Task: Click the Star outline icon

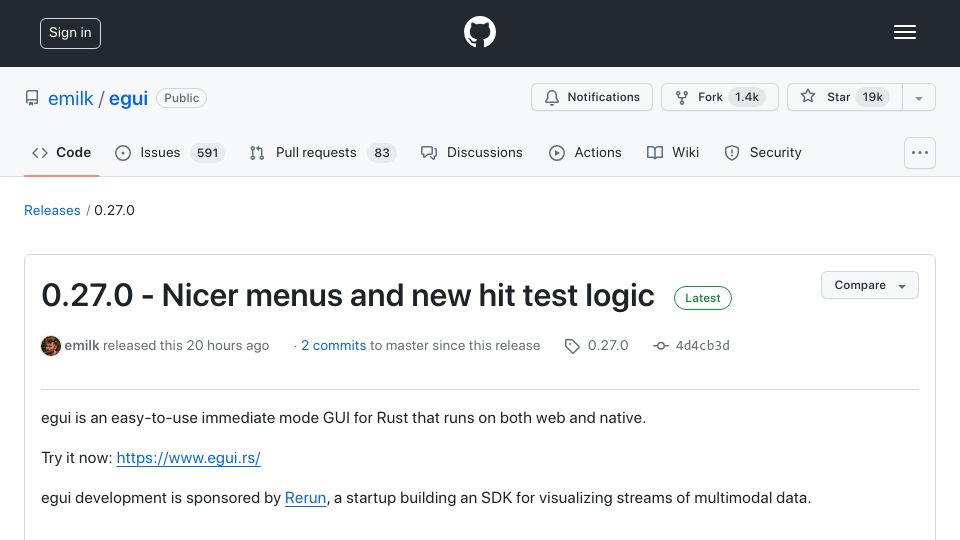Action: coord(808,96)
